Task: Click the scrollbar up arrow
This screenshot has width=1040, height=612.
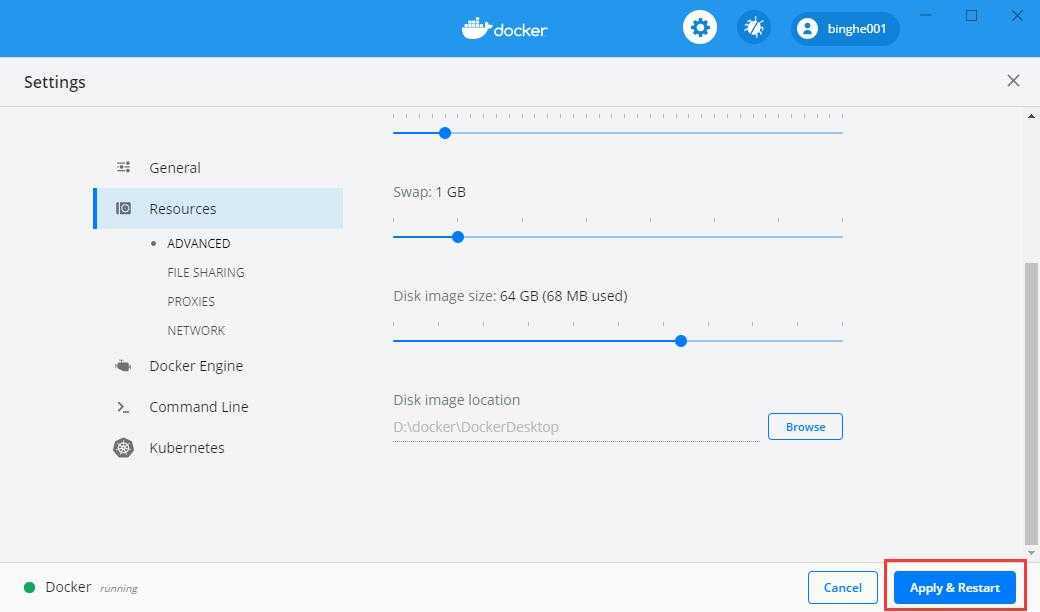Action: (1031, 116)
